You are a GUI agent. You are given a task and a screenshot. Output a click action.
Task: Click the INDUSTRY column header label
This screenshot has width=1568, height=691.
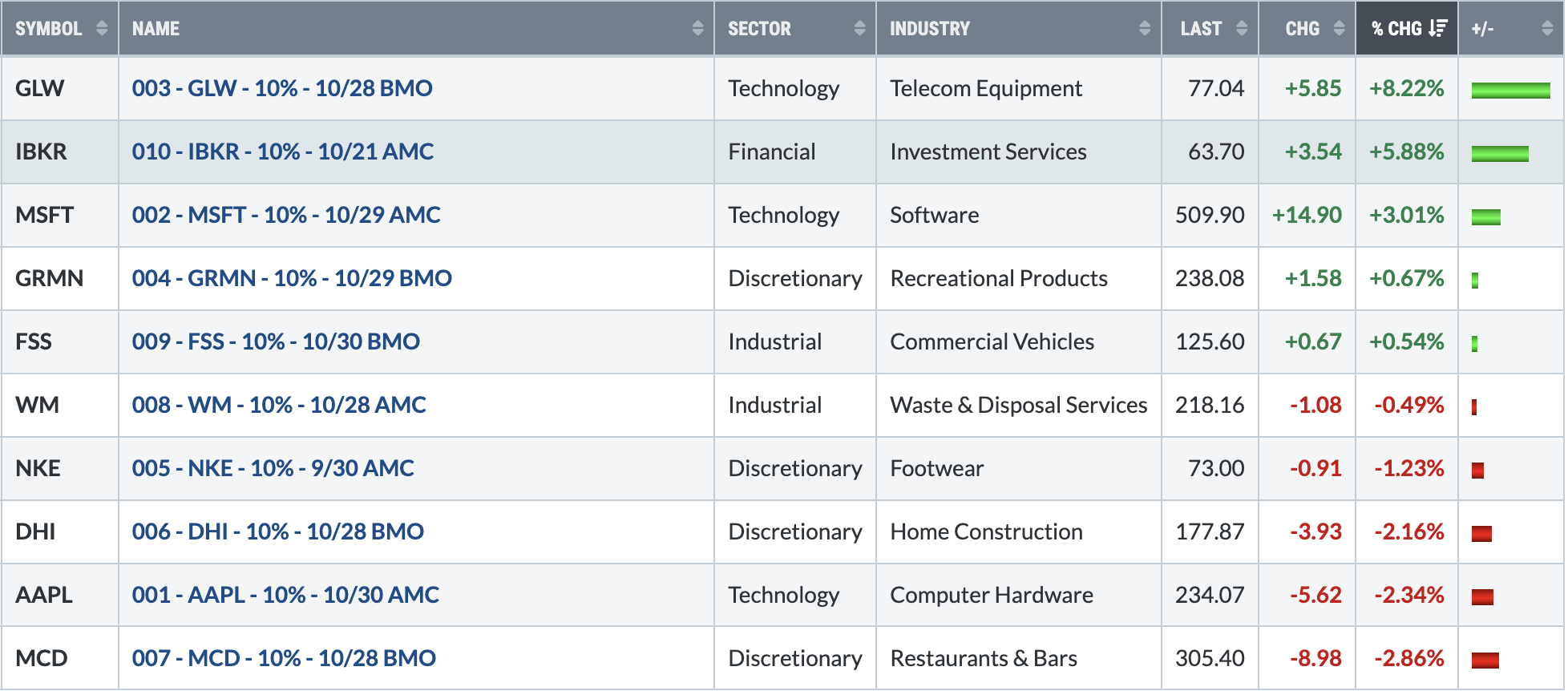[930, 29]
